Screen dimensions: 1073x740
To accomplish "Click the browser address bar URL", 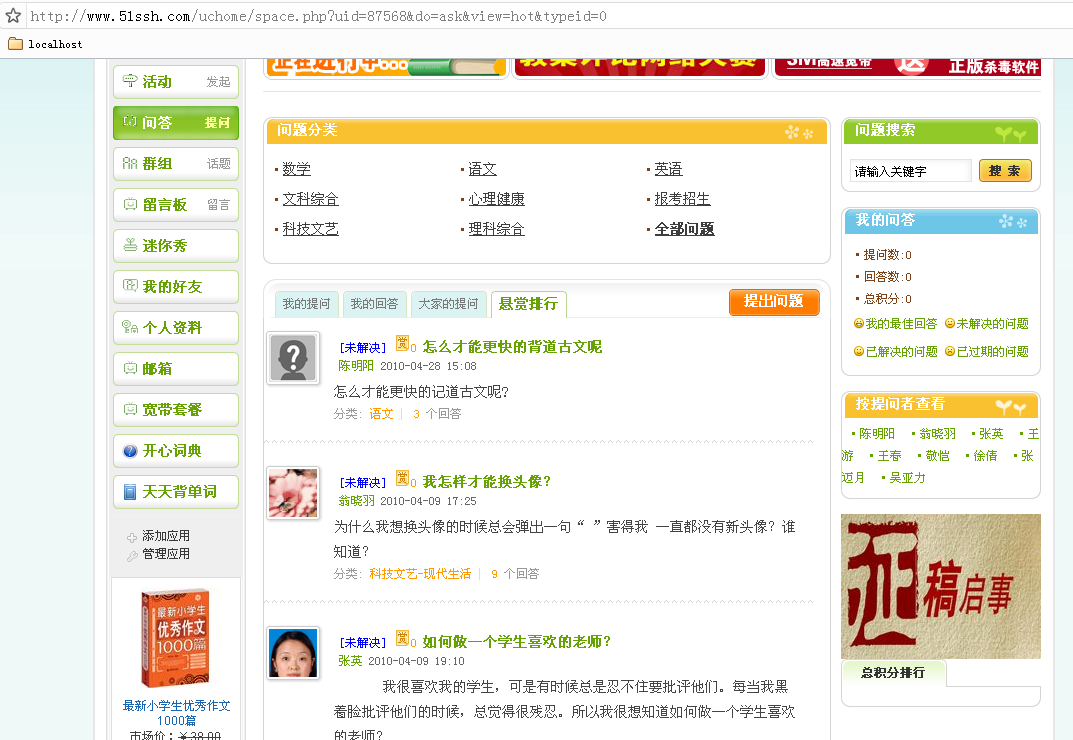I will click(x=318, y=16).
